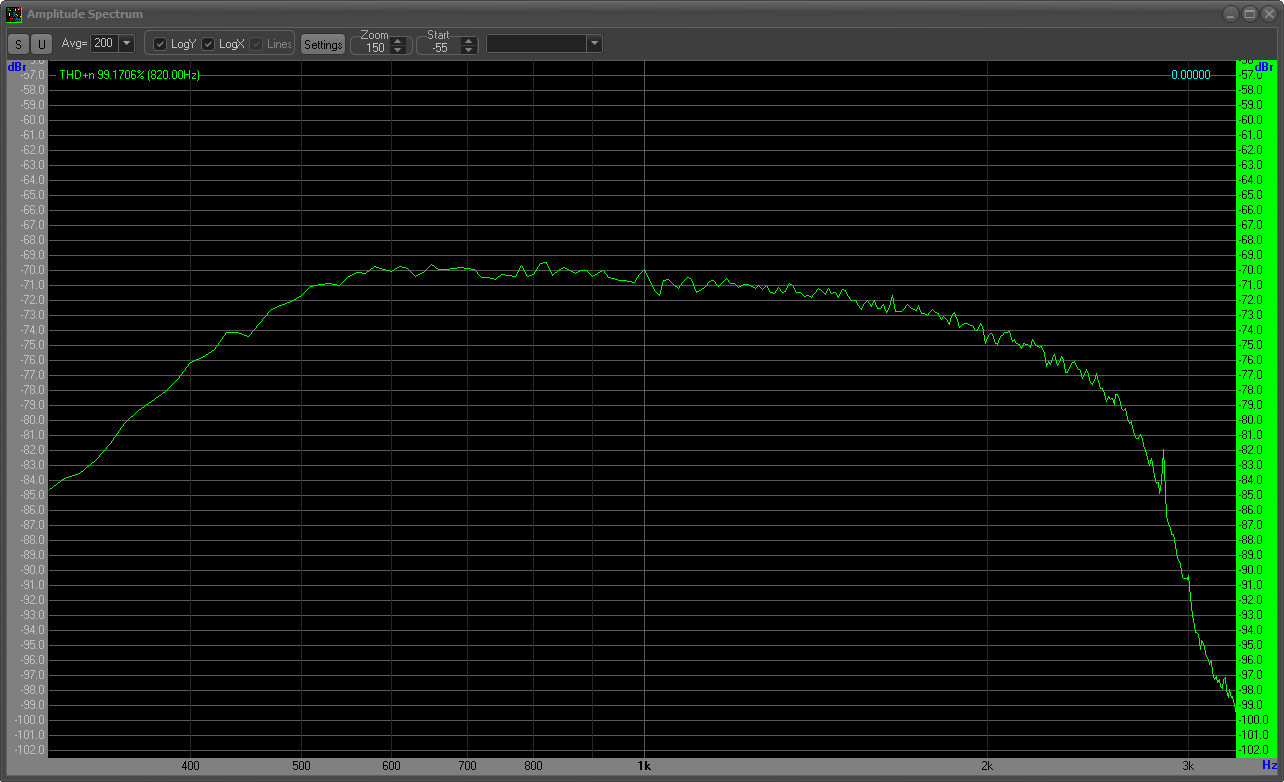Screen dimensions: 1284x782
Task: Click the dBr label on green scale
Action: coord(1270,67)
